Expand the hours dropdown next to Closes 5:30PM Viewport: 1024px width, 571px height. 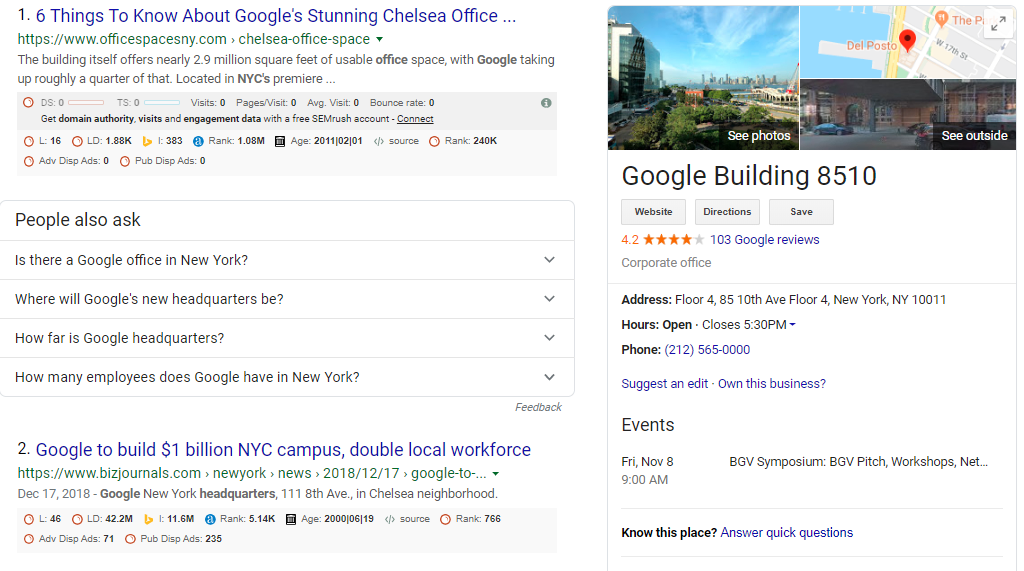[x=792, y=325]
